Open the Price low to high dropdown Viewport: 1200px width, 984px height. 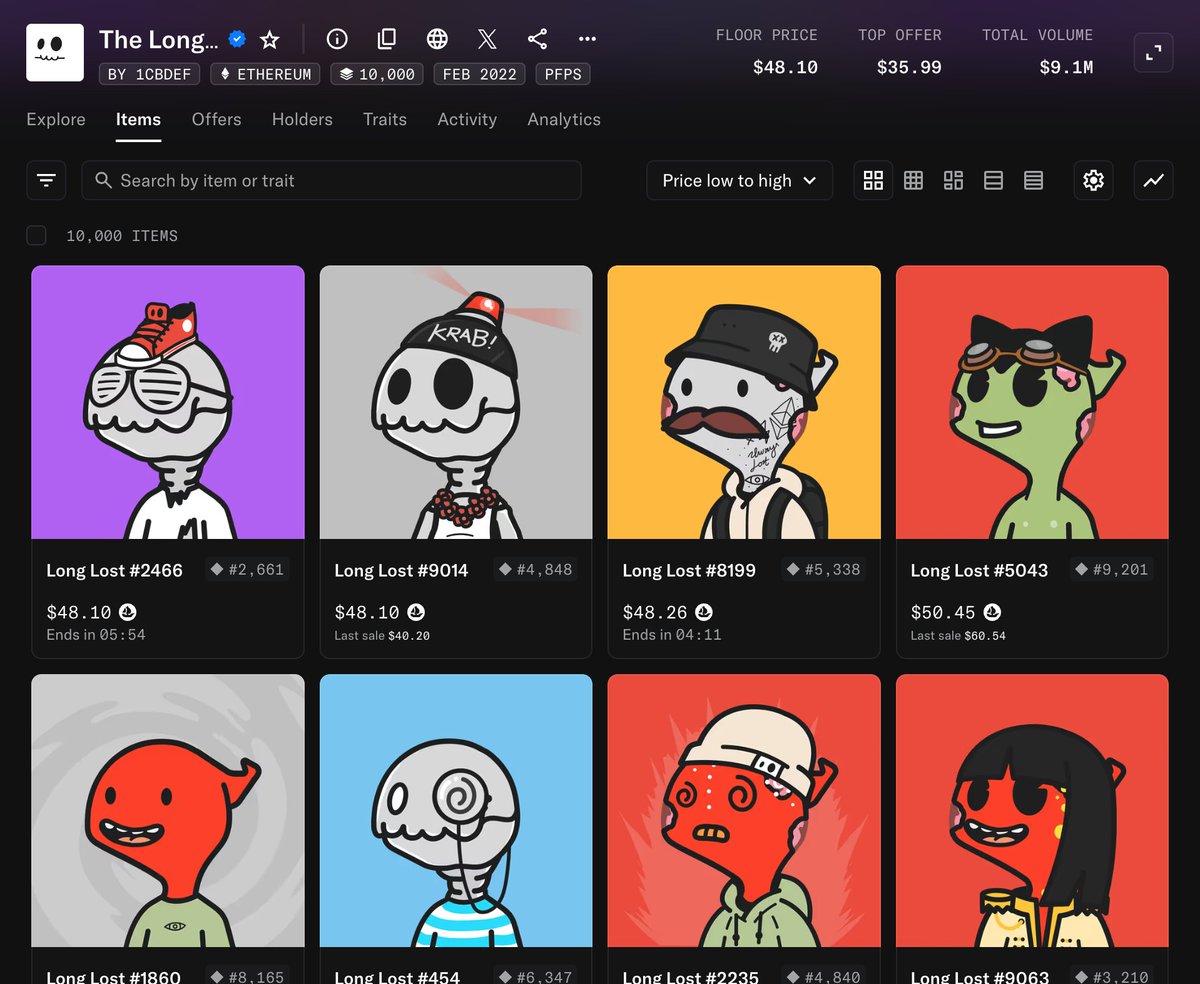pyautogui.click(x=739, y=180)
